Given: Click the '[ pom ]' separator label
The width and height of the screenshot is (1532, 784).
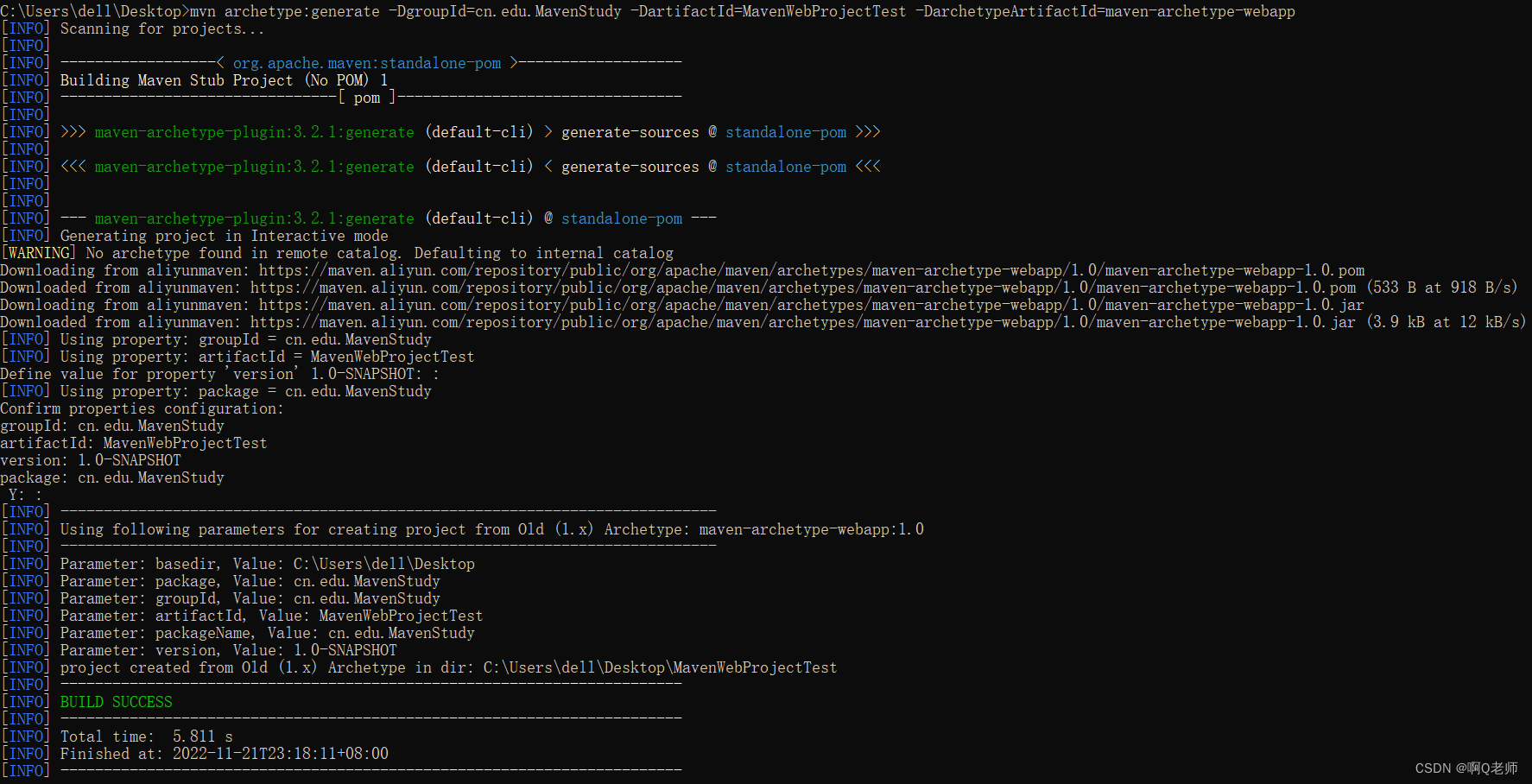Looking at the screenshot, I should click(367, 98).
